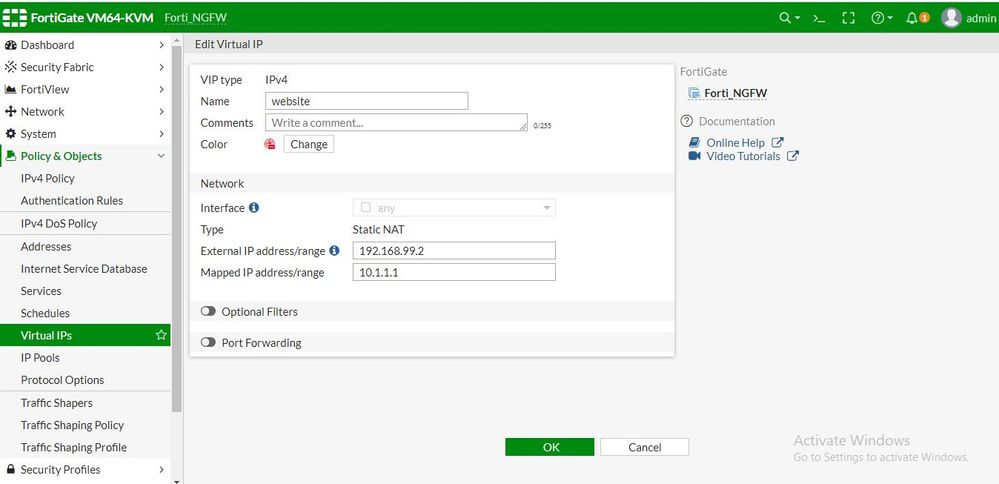Click the FortiView chart icon
This screenshot has height=484, width=999.
tap(10, 89)
